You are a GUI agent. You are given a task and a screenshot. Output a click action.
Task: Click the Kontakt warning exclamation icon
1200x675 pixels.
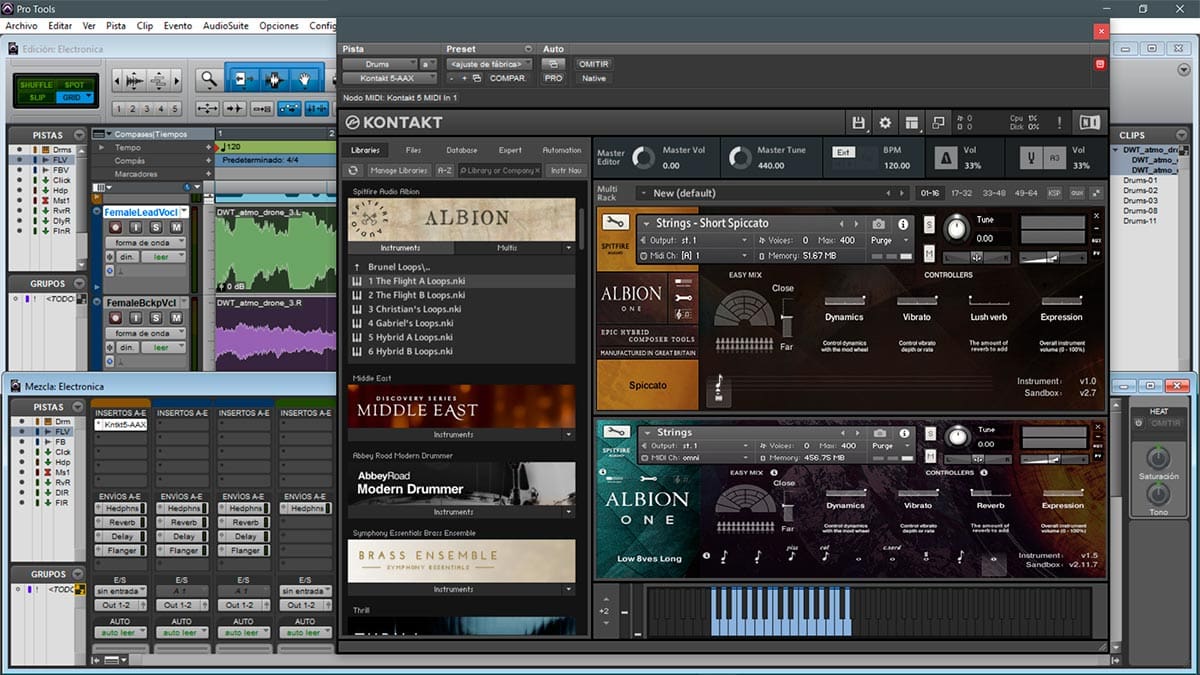pyautogui.click(x=1059, y=122)
